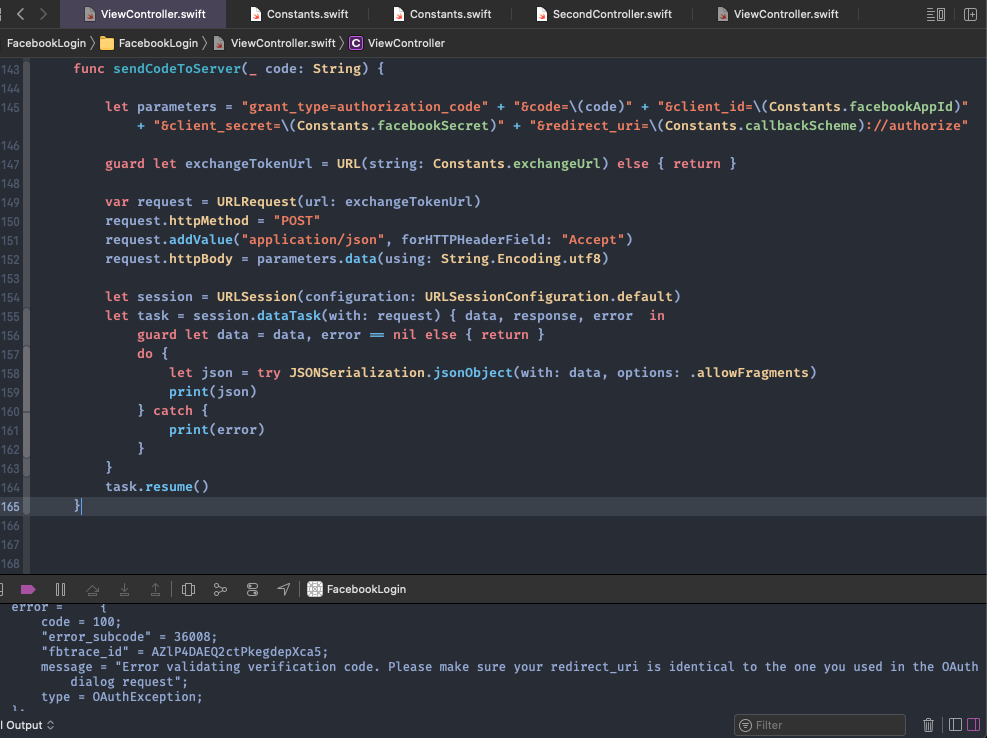Click the Simulate Location arrow icon

(284, 589)
